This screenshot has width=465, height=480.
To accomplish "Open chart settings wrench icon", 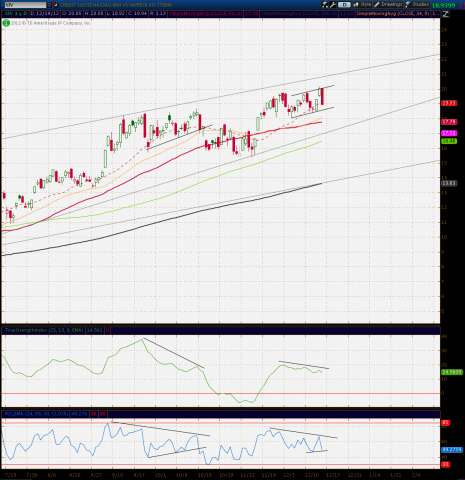I will pyautogui.click(x=333, y=5).
